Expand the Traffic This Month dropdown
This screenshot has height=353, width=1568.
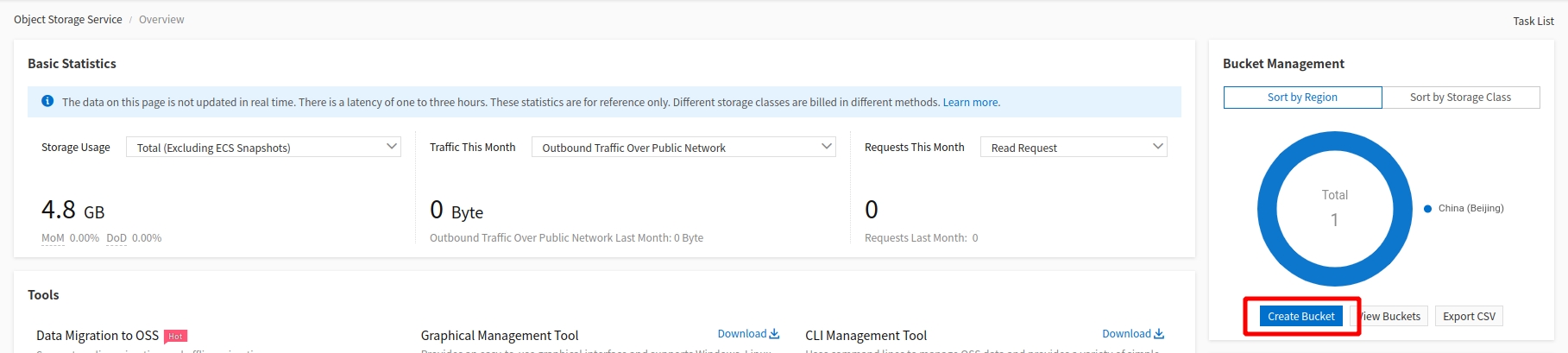pyautogui.click(x=683, y=148)
